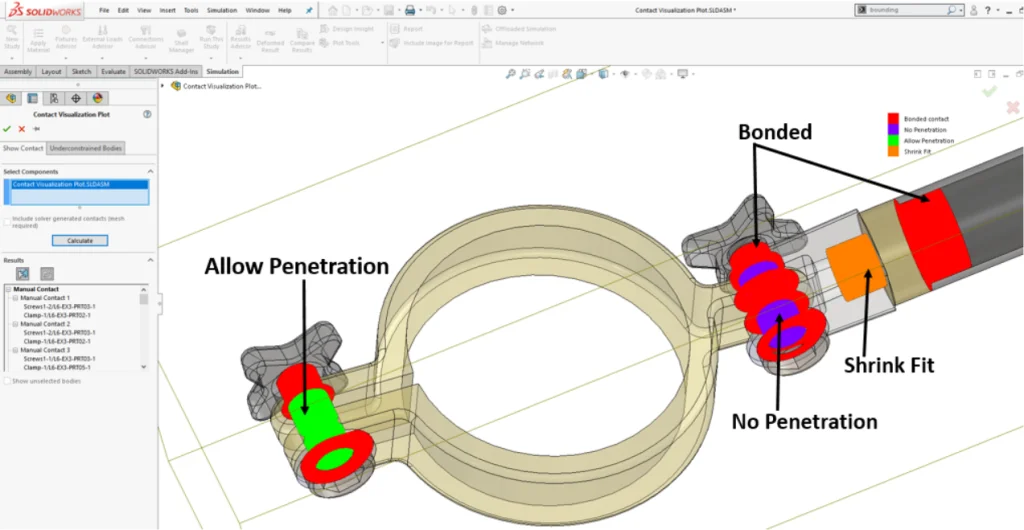The image size is (1024, 530).
Task: Toggle Include solver generated contacts checkbox
Action: pos(7,222)
